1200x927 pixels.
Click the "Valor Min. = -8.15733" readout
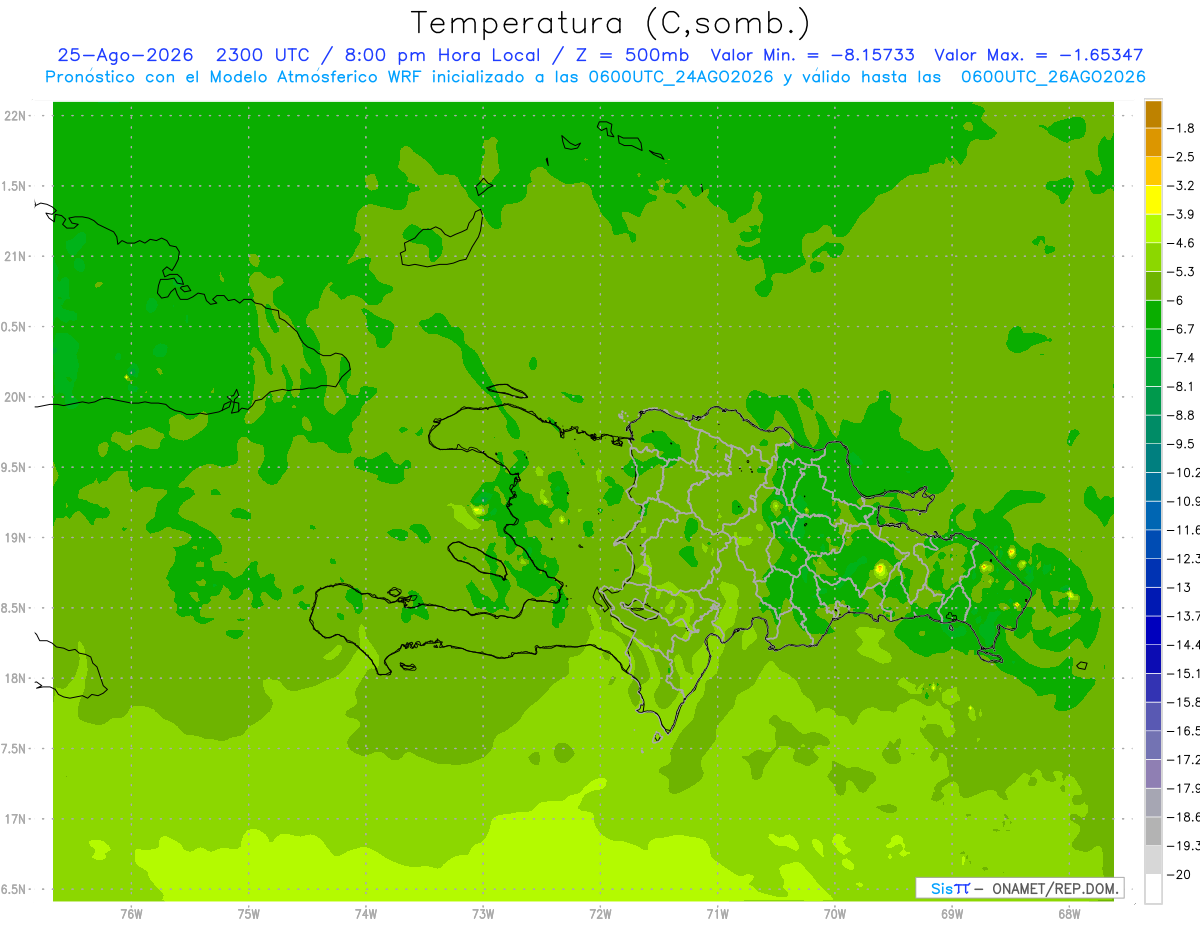[812, 56]
